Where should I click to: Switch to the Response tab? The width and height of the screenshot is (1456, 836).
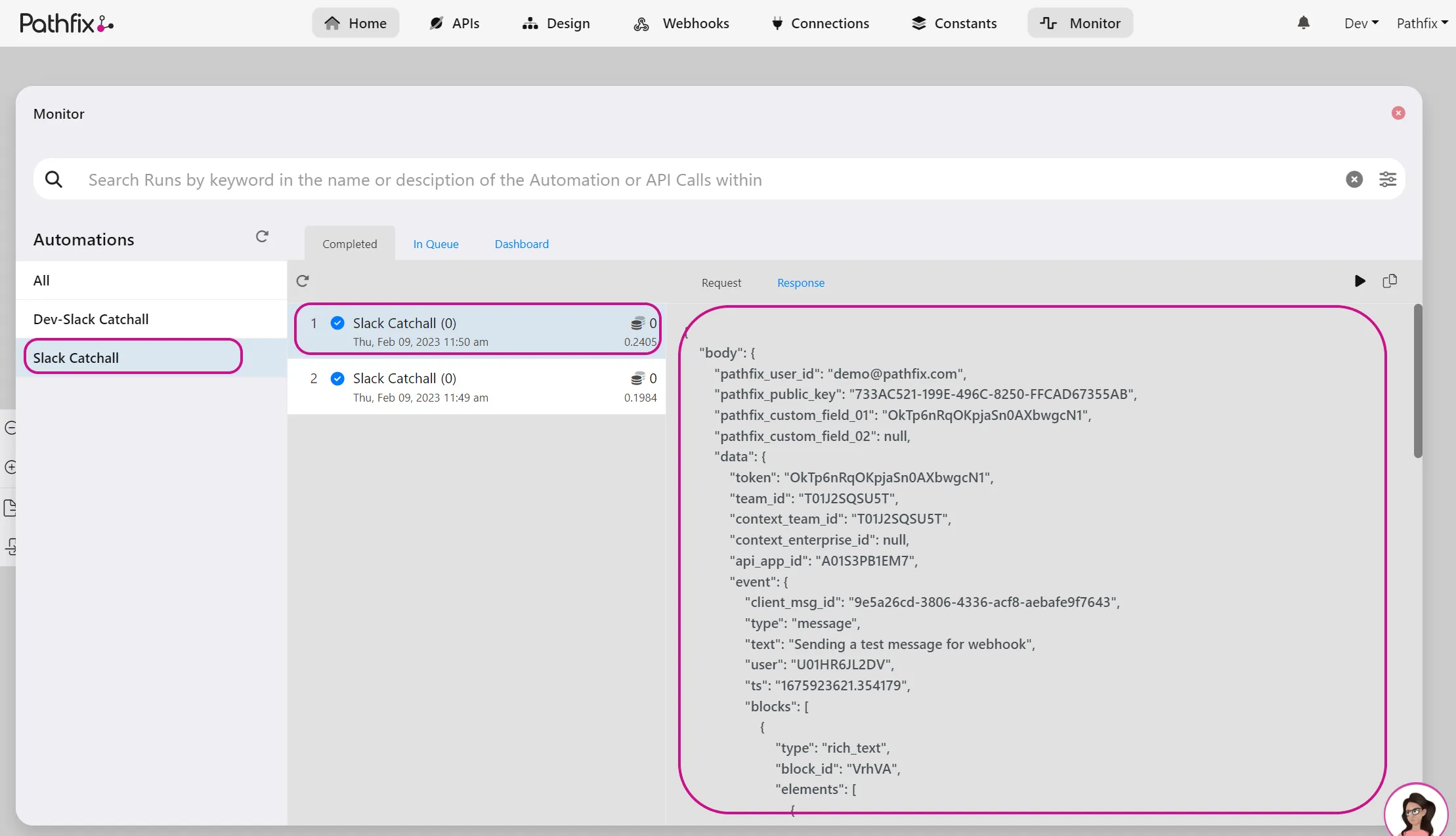801,282
